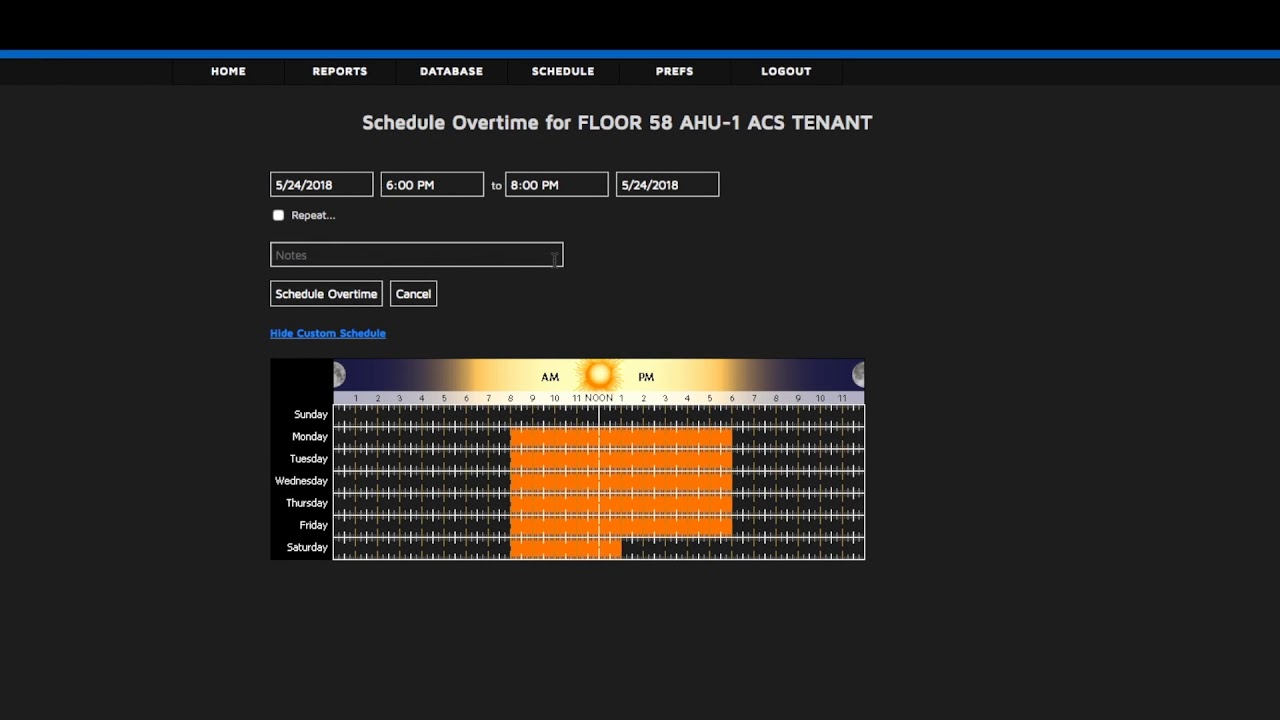Enable the Repeat checkbox
This screenshot has width=1280, height=720.
tap(278, 215)
